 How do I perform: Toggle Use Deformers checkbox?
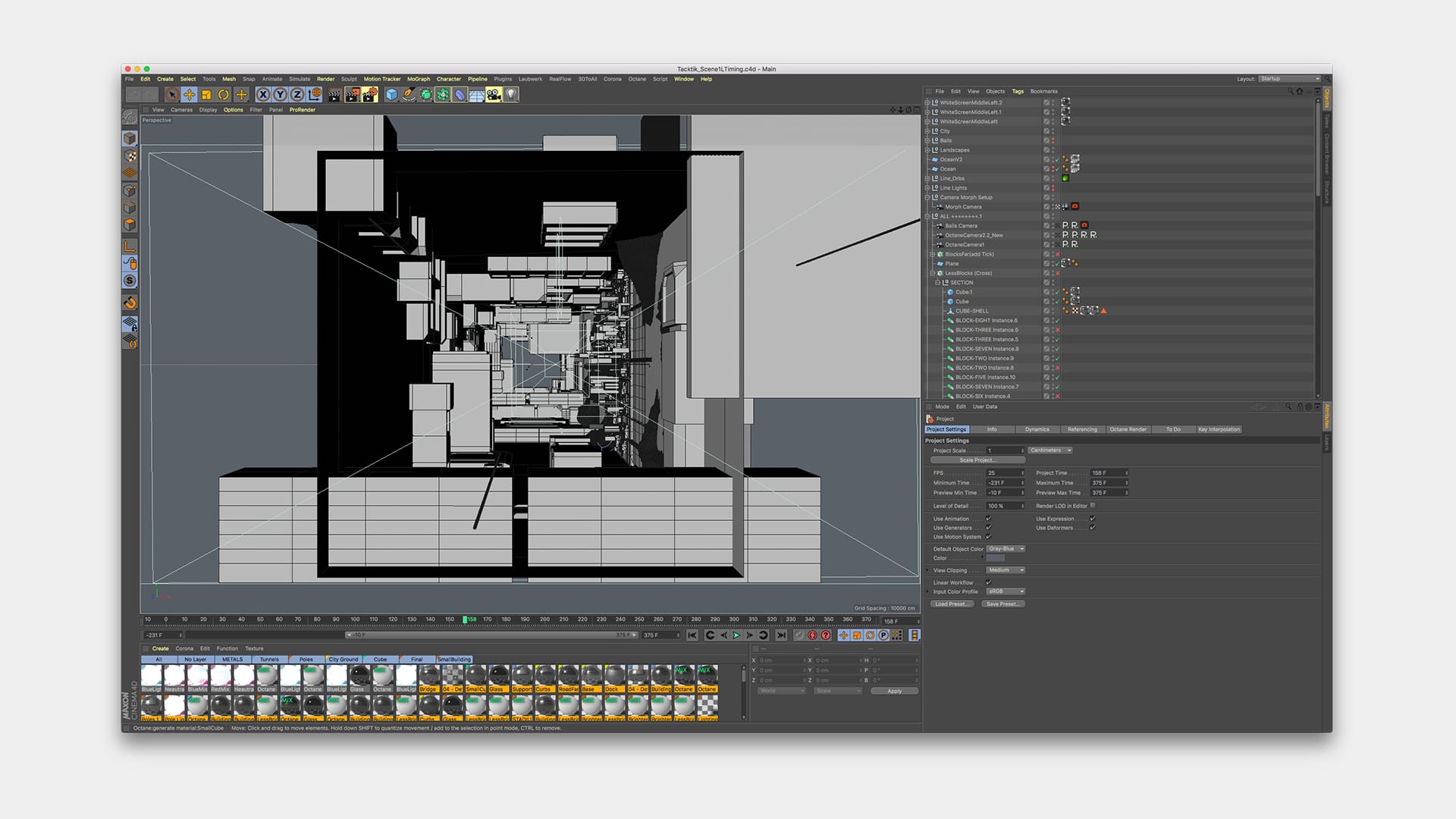[x=1092, y=528]
